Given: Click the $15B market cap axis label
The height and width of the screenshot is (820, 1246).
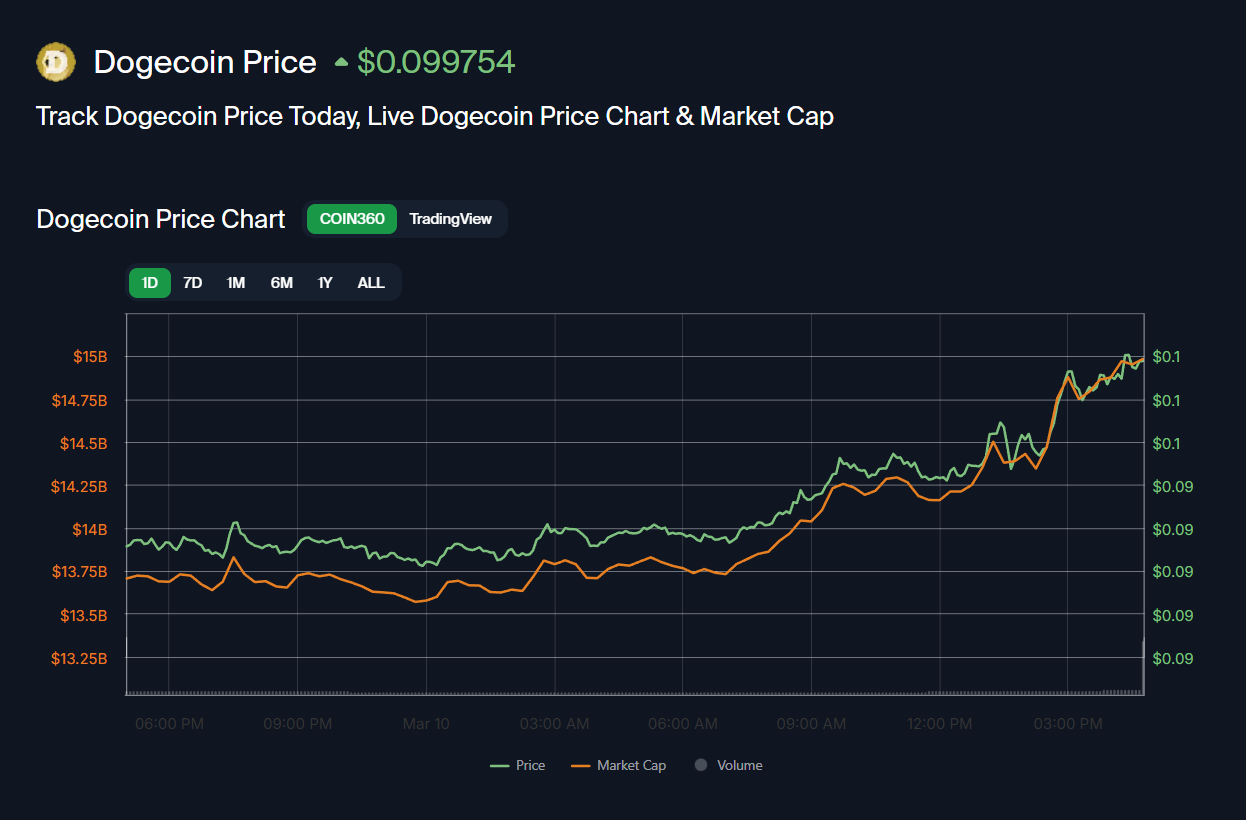Looking at the screenshot, I should pyautogui.click(x=90, y=357).
